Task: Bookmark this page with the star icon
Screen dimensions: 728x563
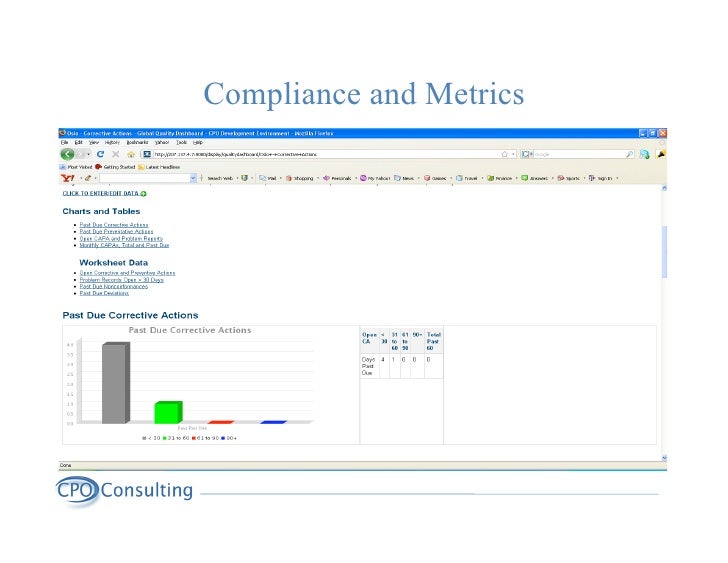Action: click(505, 154)
